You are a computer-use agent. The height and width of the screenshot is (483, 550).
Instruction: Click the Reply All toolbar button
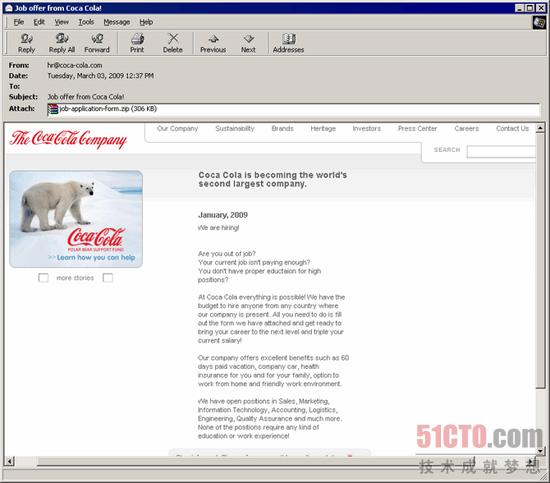[62, 43]
